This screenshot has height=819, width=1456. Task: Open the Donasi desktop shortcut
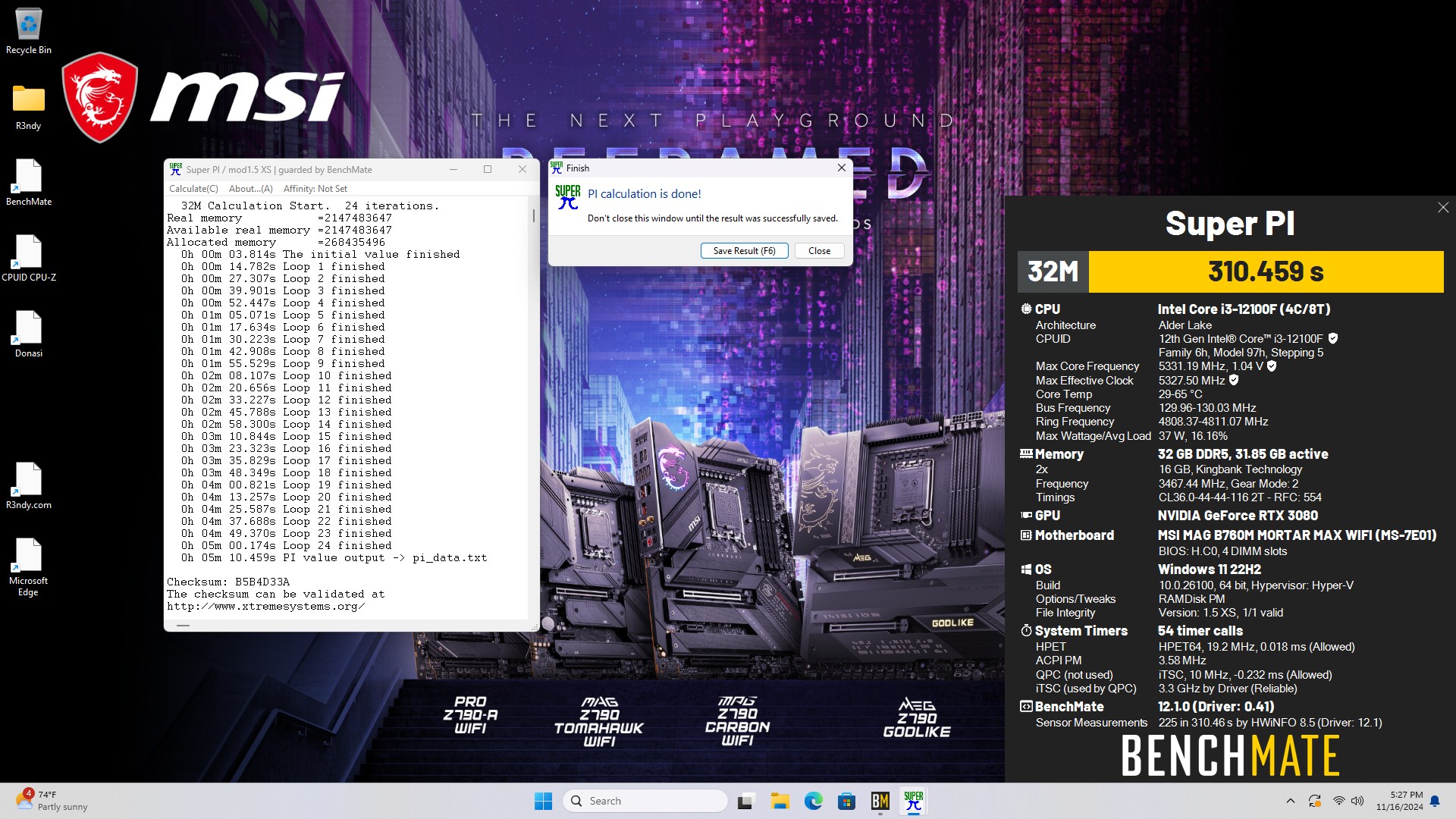pos(28,334)
